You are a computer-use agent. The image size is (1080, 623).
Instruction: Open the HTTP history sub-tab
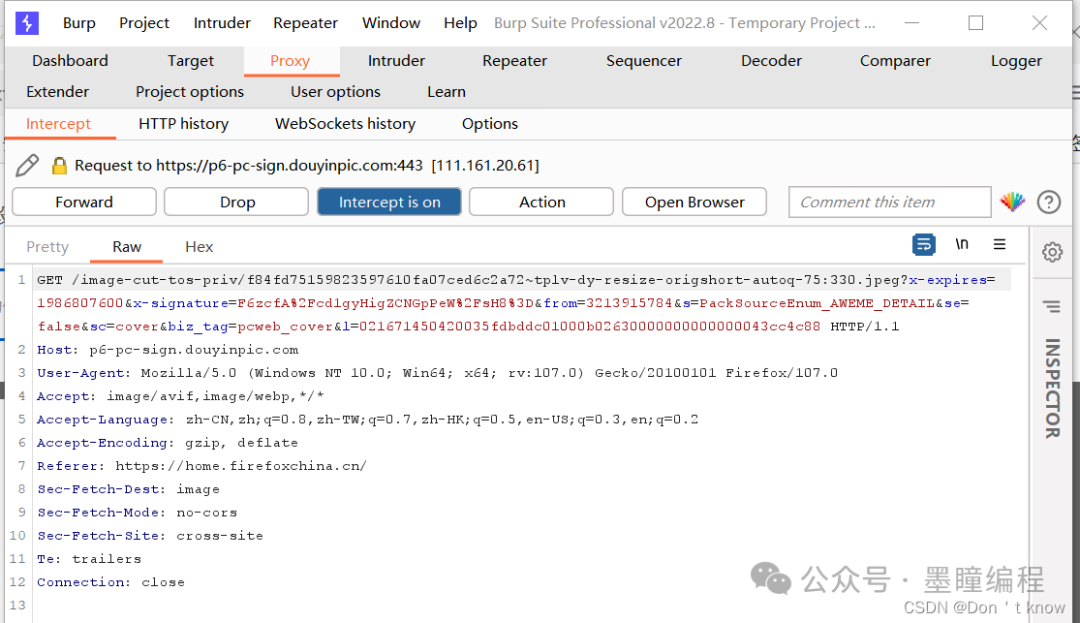[183, 124]
